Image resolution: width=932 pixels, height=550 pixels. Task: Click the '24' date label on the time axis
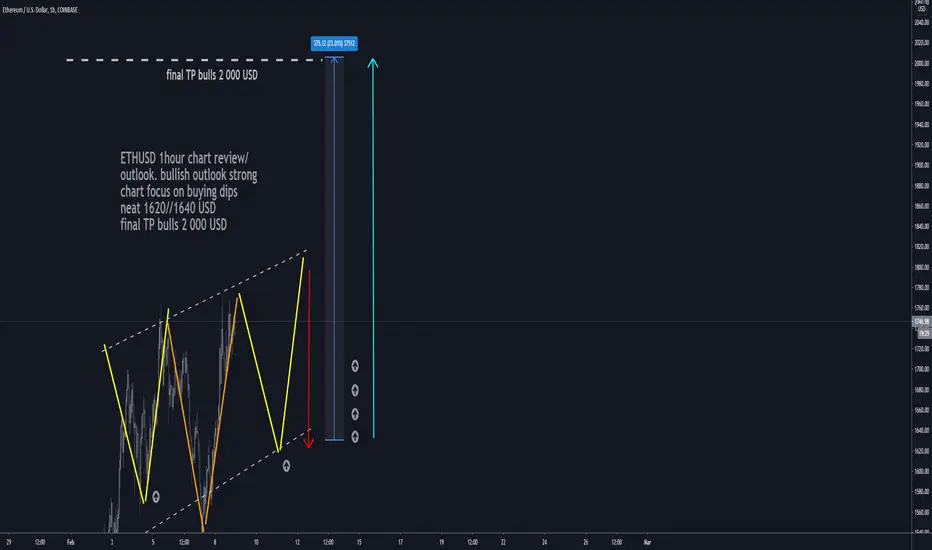point(544,542)
